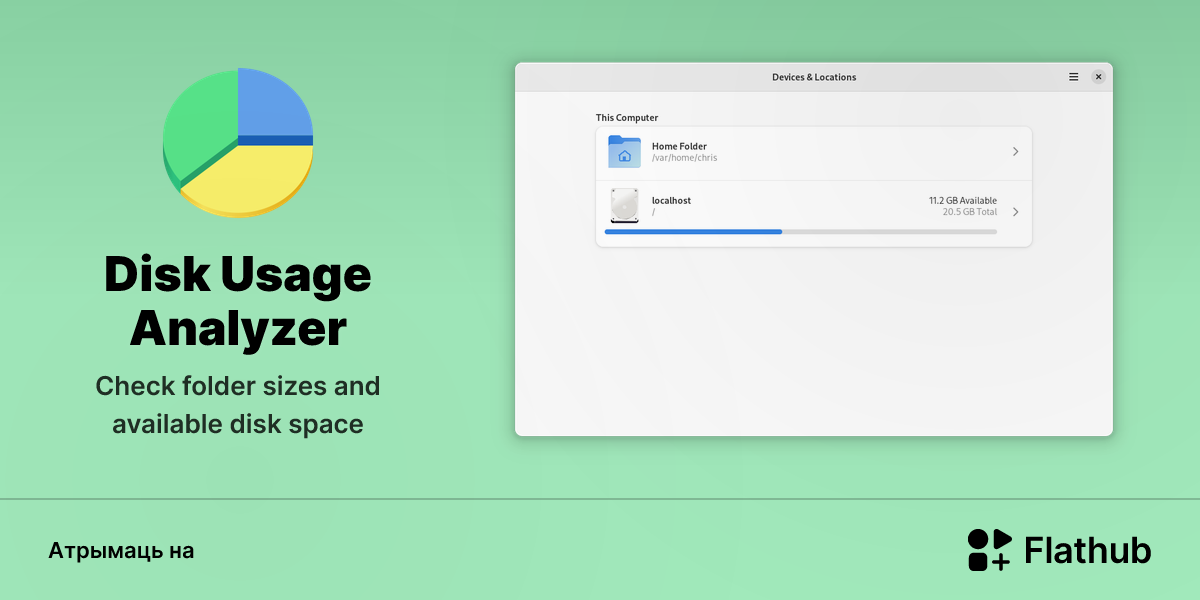Open the hamburger main menu
Screen dimensions: 1200x600
coord(1073,77)
